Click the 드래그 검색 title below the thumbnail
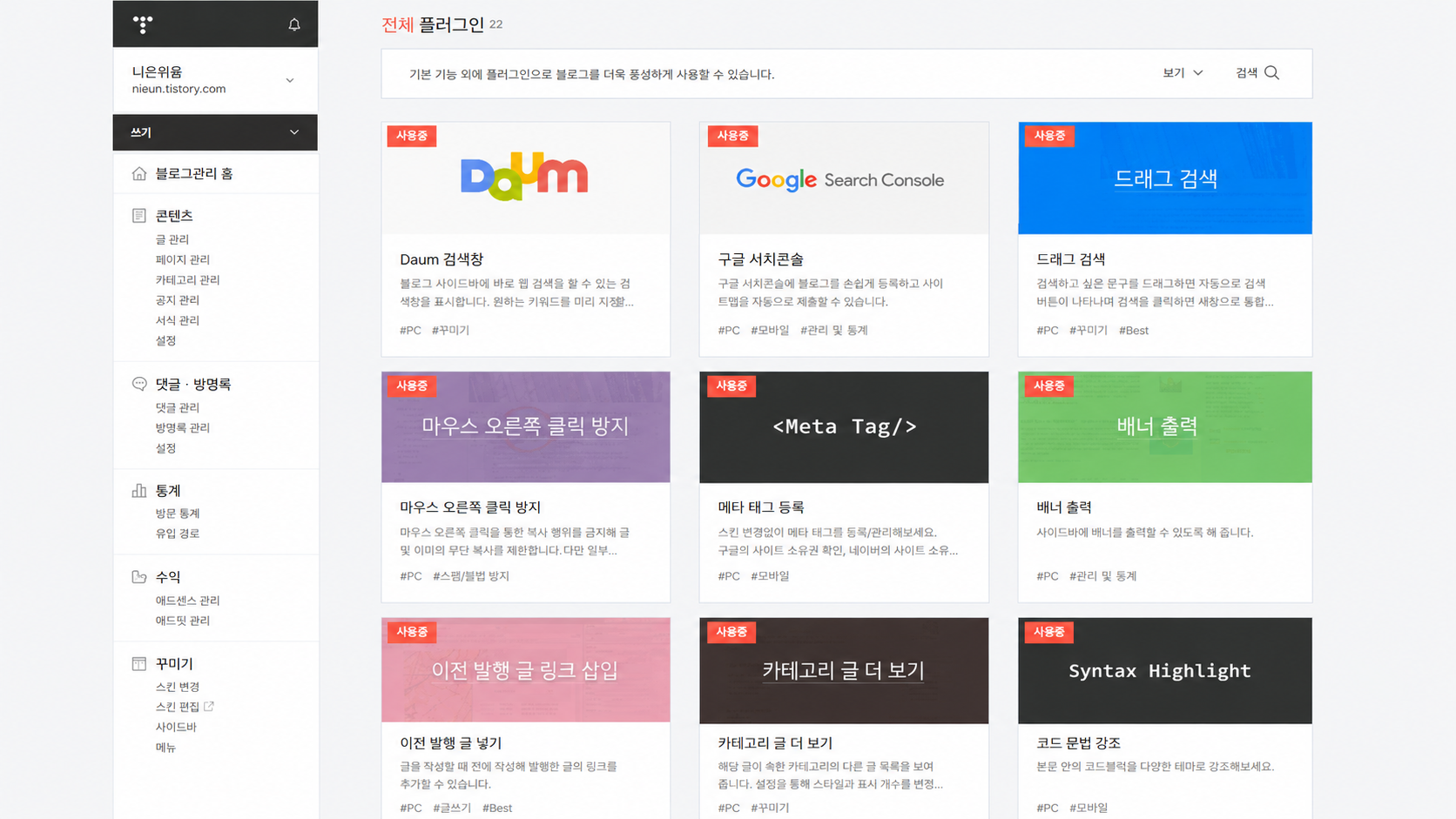Viewport: 1456px width, 819px height. click(1070, 259)
